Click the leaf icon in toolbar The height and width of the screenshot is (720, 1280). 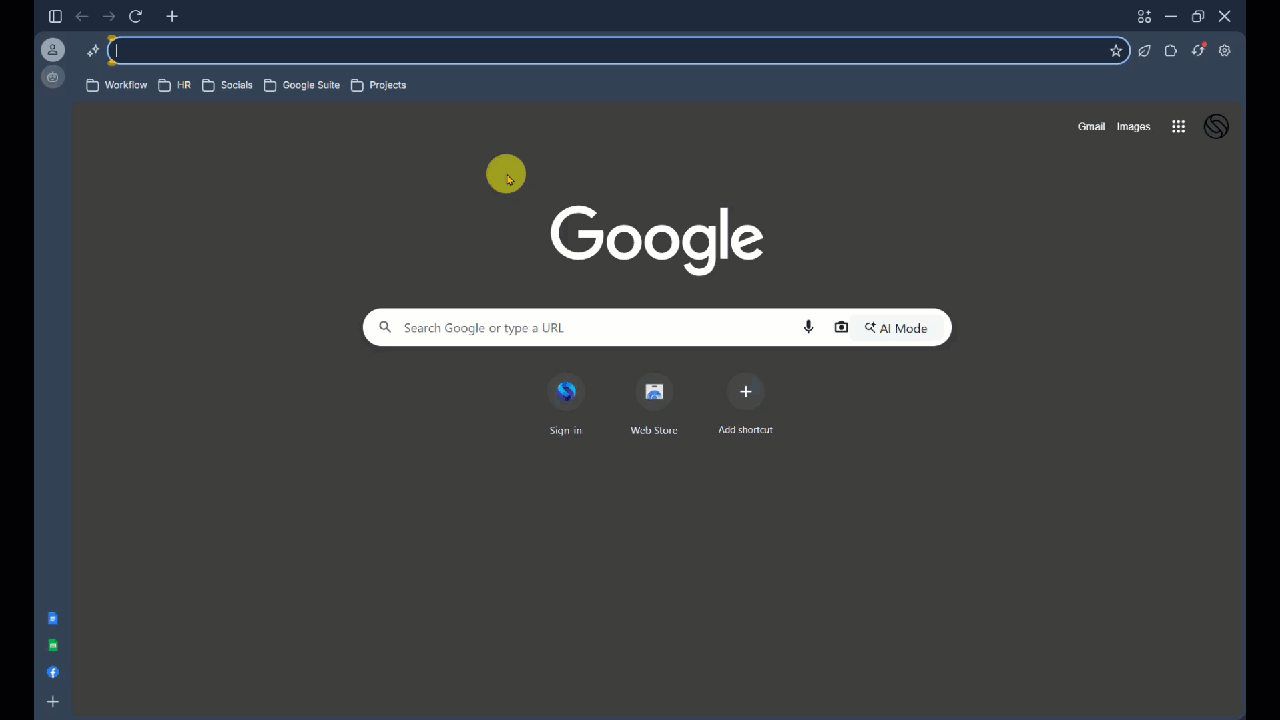coord(1145,50)
